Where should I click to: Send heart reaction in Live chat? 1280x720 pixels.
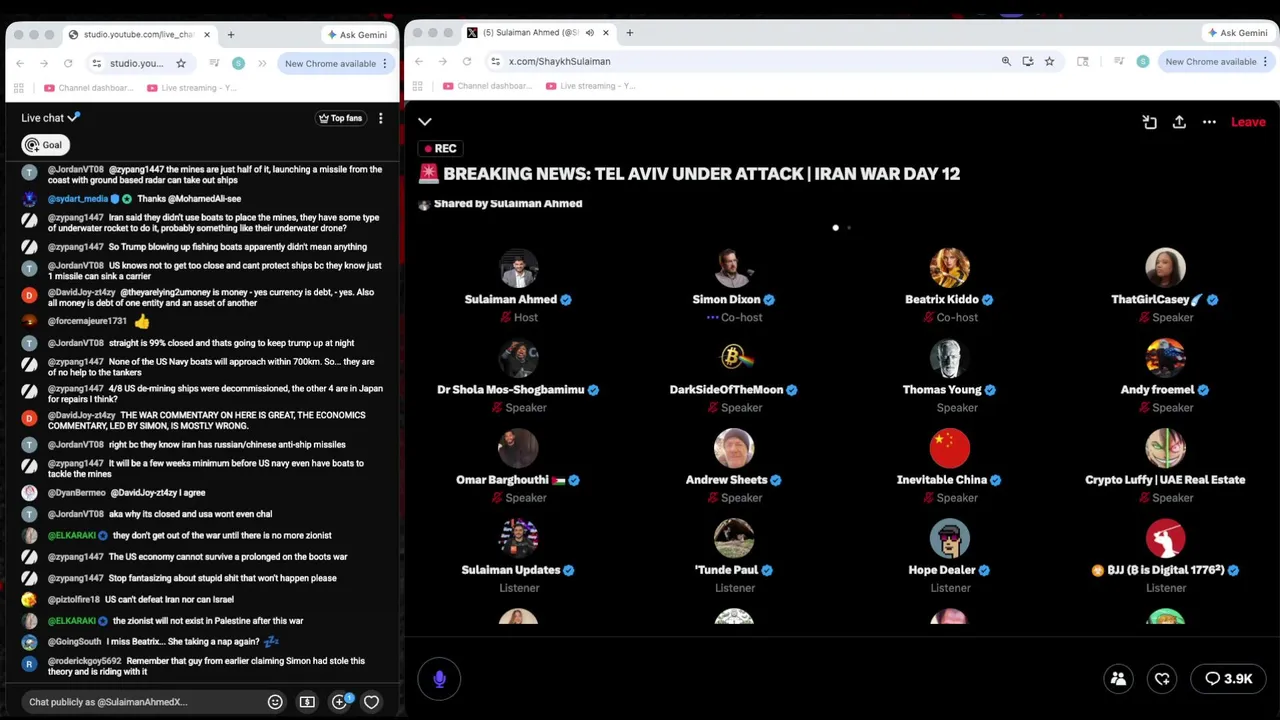pyautogui.click(x=371, y=702)
